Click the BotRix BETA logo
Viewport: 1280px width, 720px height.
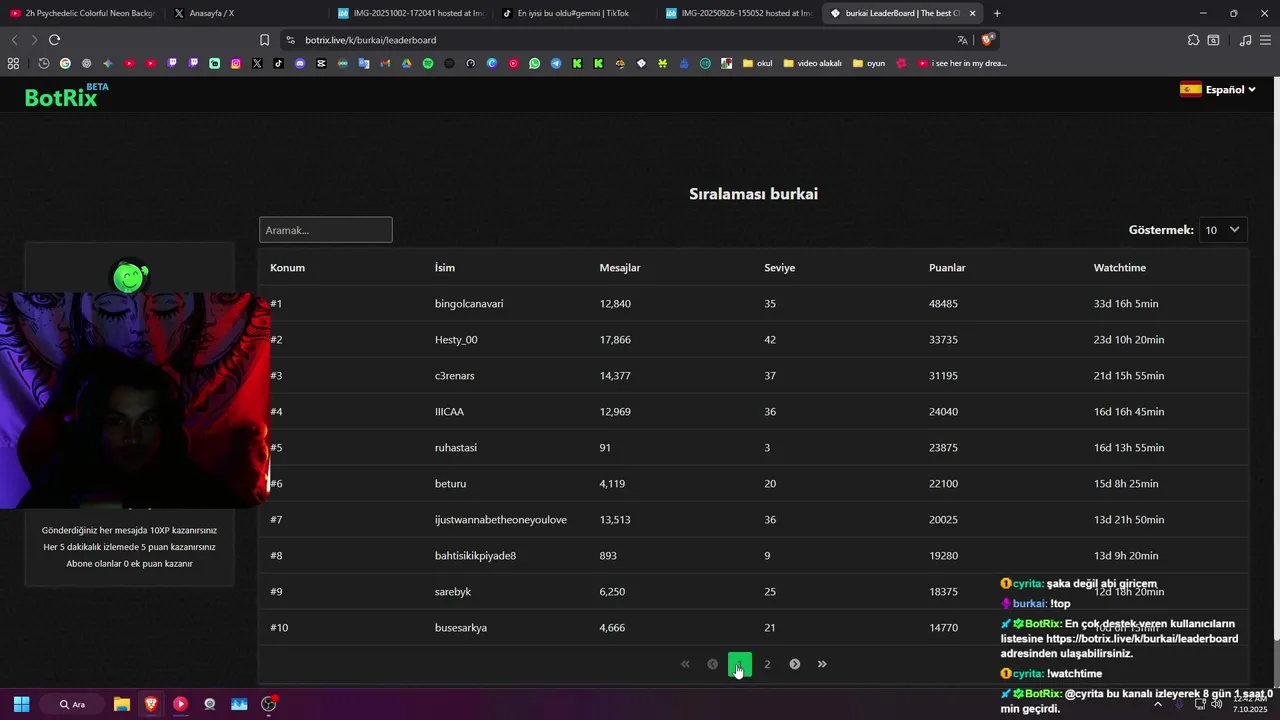coord(66,95)
